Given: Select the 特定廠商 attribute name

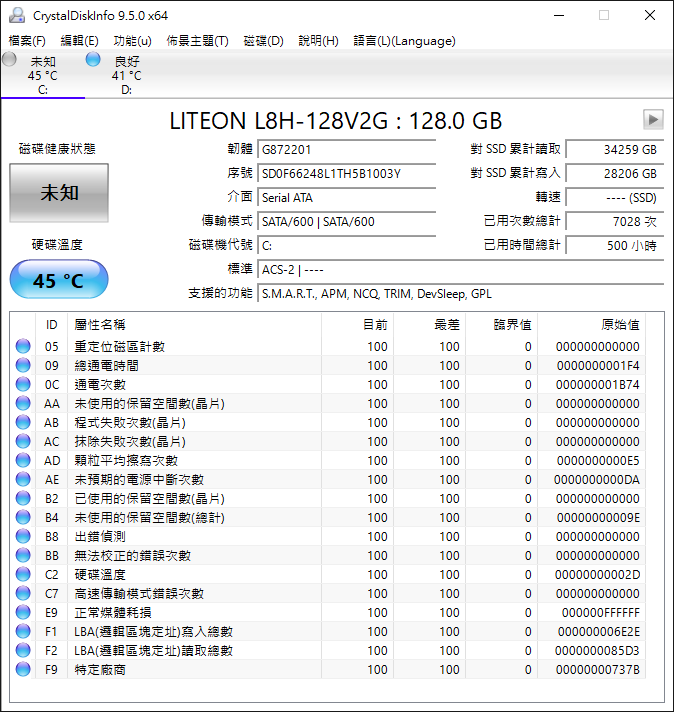Looking at the screenshot, I should coord(100,670).
